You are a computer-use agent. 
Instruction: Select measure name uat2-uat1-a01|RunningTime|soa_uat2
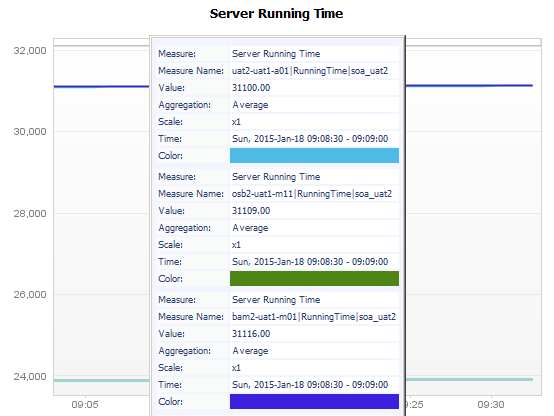pos(310,71)
